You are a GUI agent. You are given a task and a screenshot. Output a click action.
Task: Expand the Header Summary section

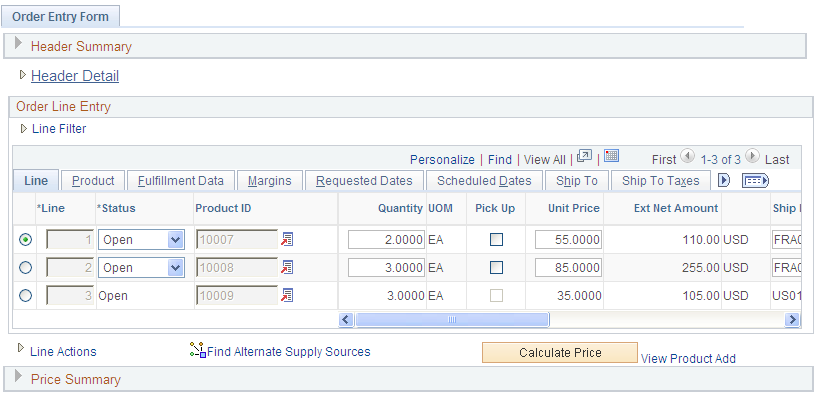[x=19, y=43]
